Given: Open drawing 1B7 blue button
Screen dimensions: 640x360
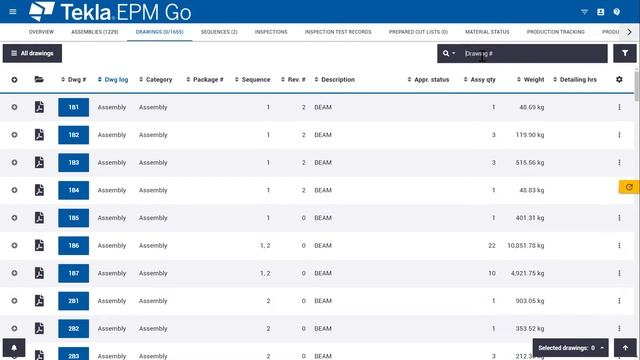Looking at the screenshot, I should coord(73,273).
